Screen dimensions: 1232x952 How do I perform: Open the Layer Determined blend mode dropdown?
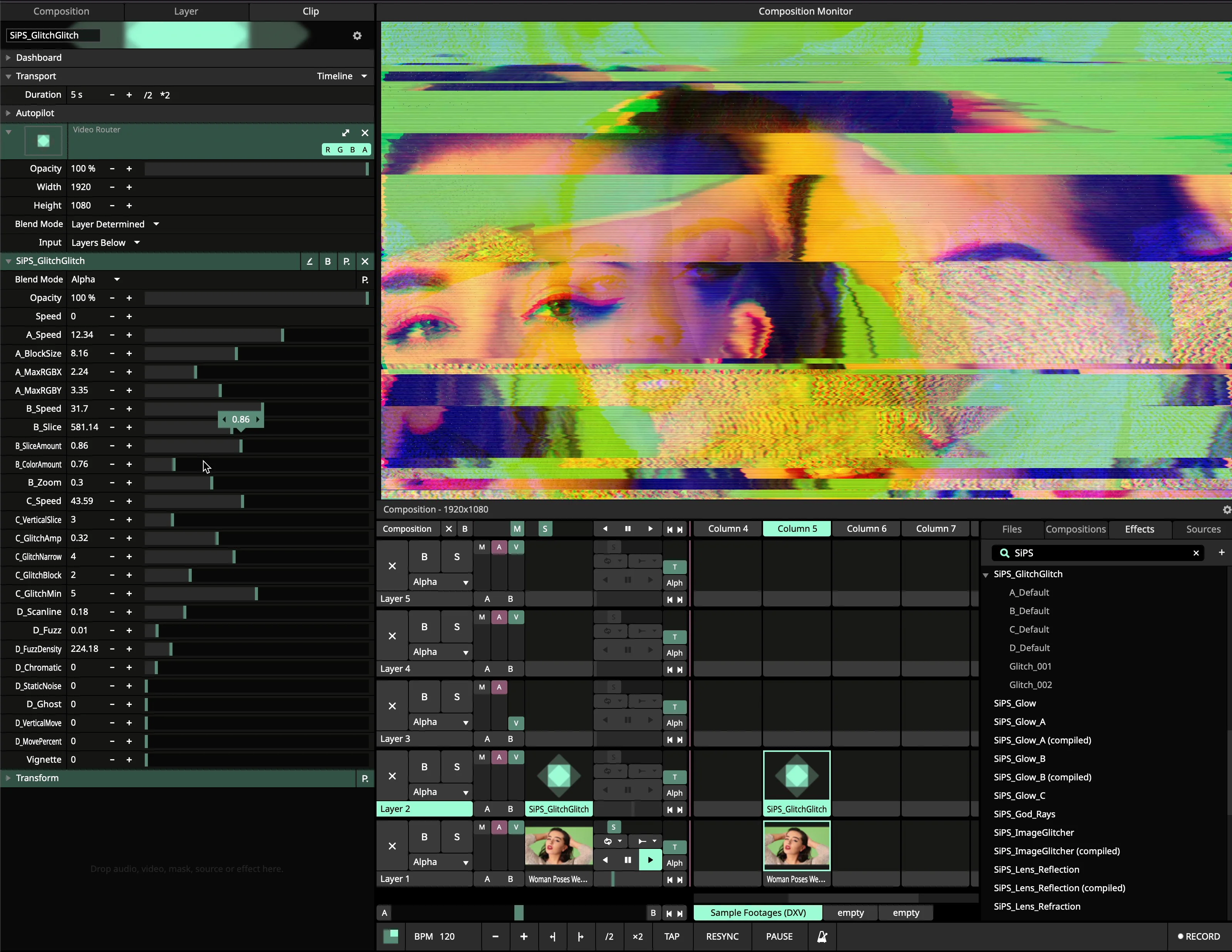click(x=115, y=224)
